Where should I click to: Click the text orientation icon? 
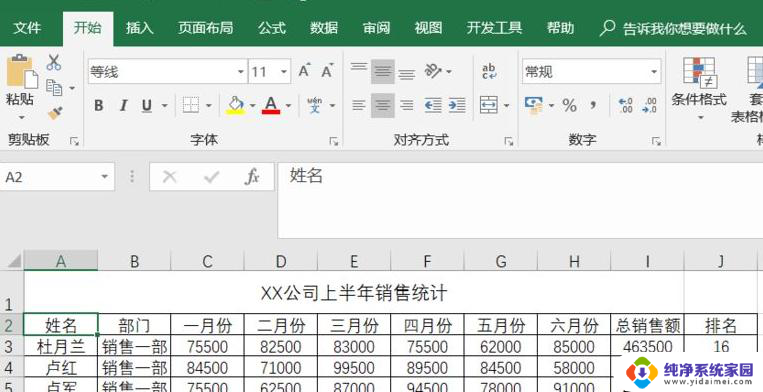433,71
